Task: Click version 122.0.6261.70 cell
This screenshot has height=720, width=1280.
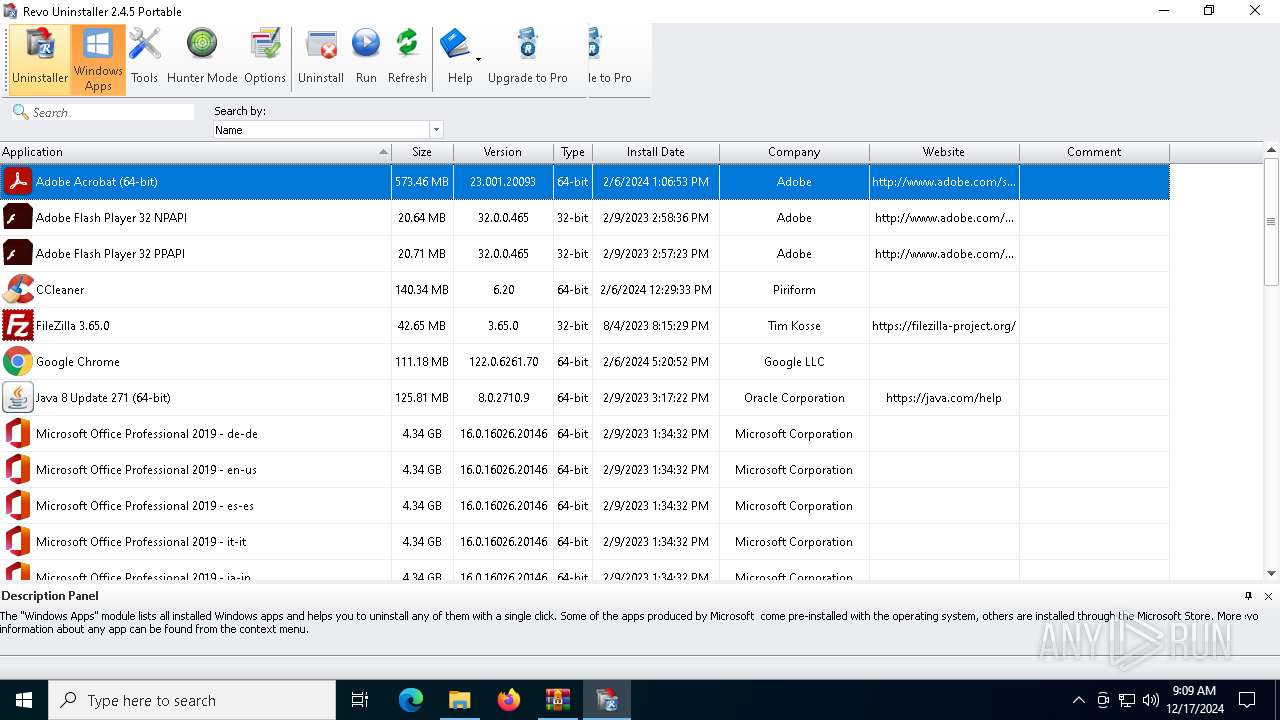Action: click(503, 362)
